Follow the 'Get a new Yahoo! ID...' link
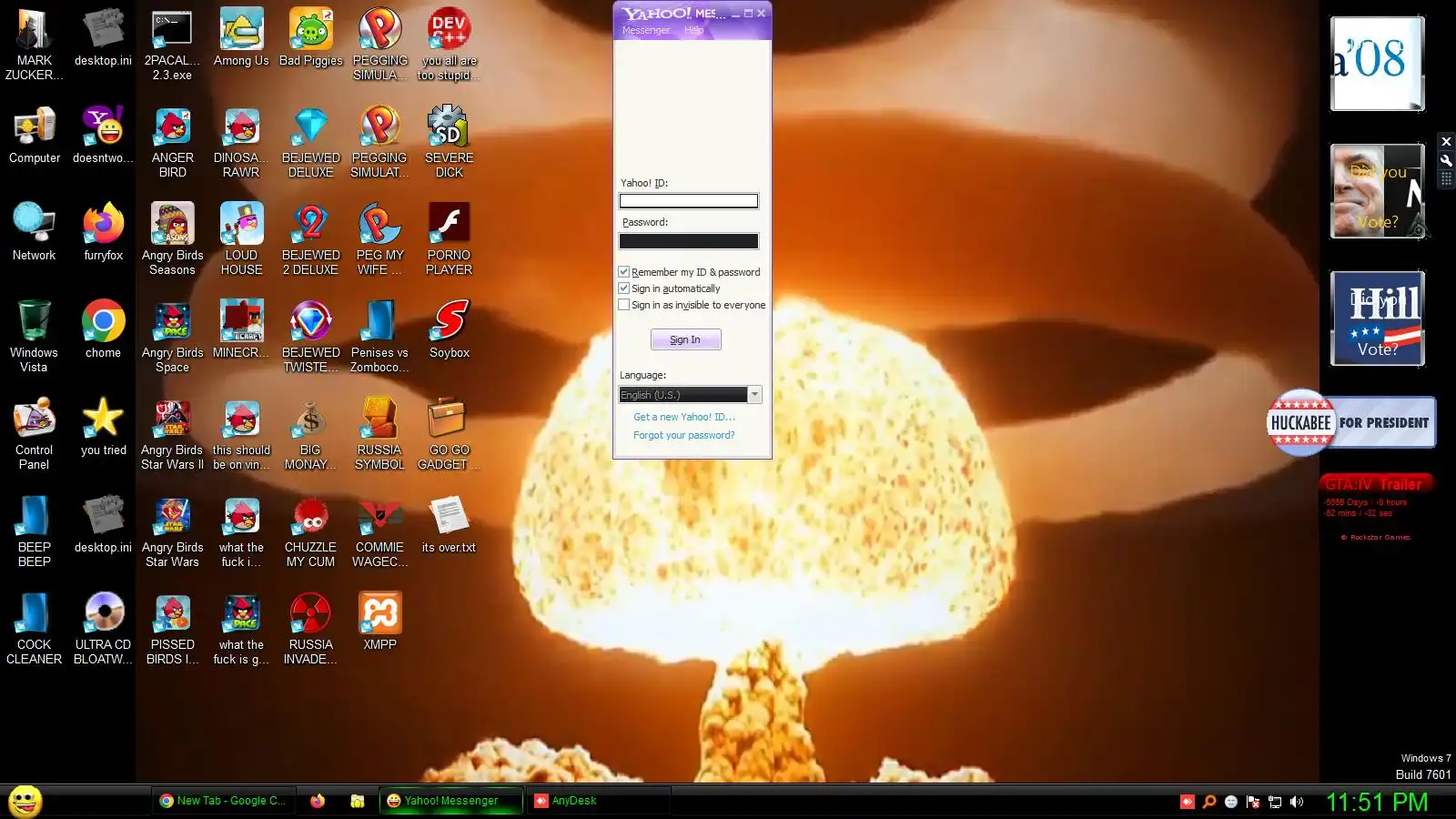The image size is (1456, 819). point(684,417)
